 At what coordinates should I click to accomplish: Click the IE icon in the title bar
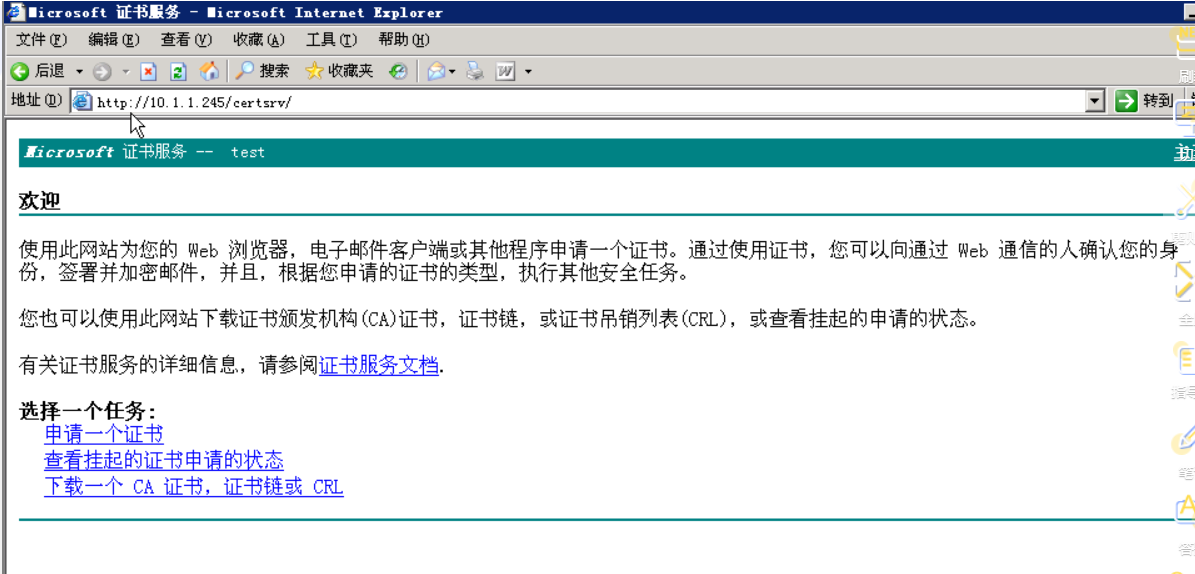(x=15, y=13)
